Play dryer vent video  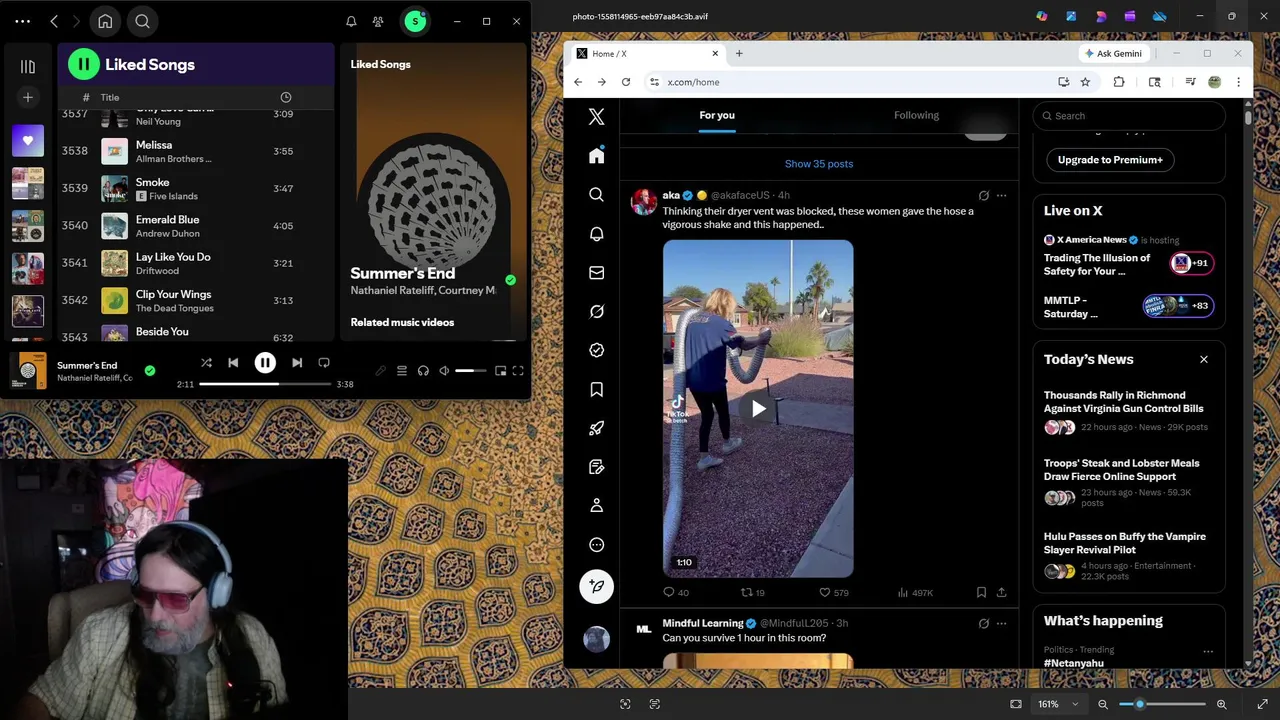click(758, 408)
